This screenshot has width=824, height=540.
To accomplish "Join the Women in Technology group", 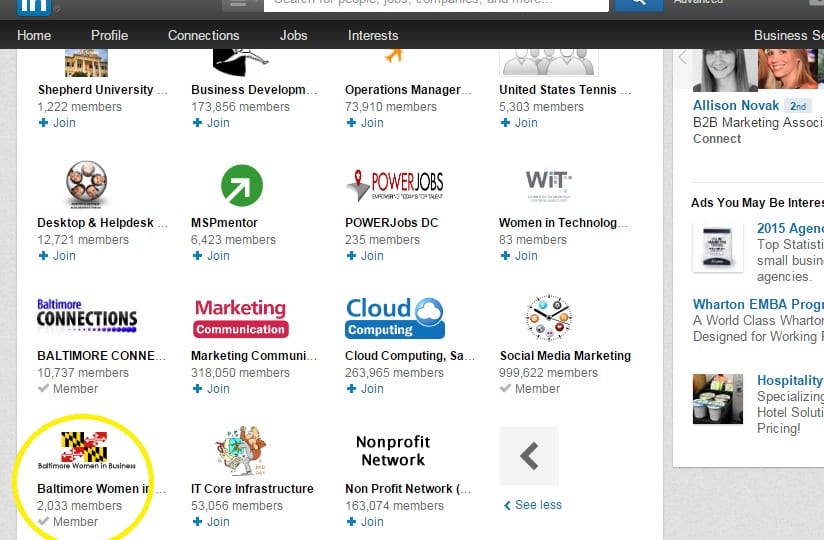I will point(519,255).
